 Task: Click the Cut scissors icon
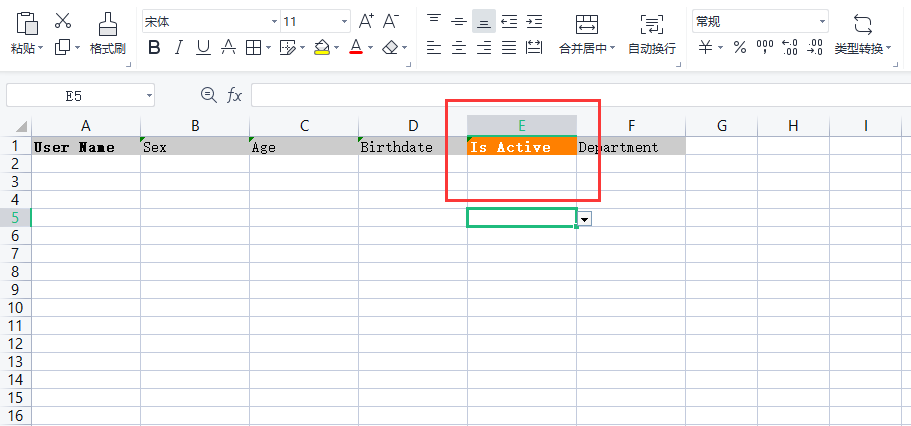[x=63, y=21]
